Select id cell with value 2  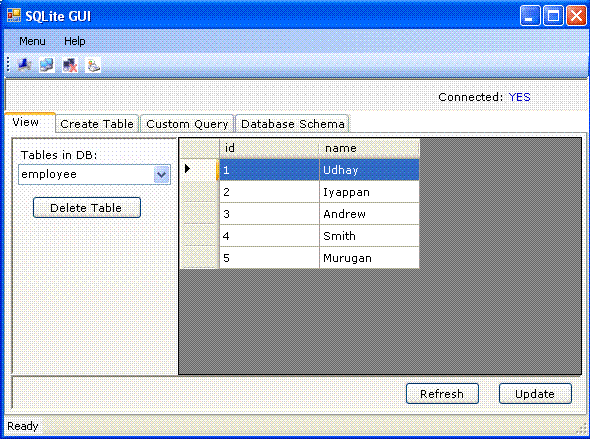(x=269, y=192)
